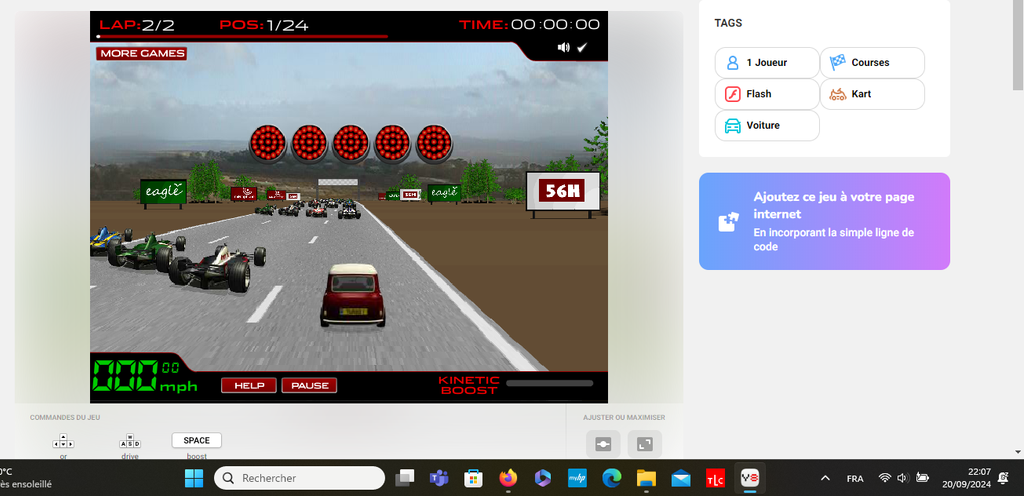Select the '1 Joueur' tag

[766, 62]
